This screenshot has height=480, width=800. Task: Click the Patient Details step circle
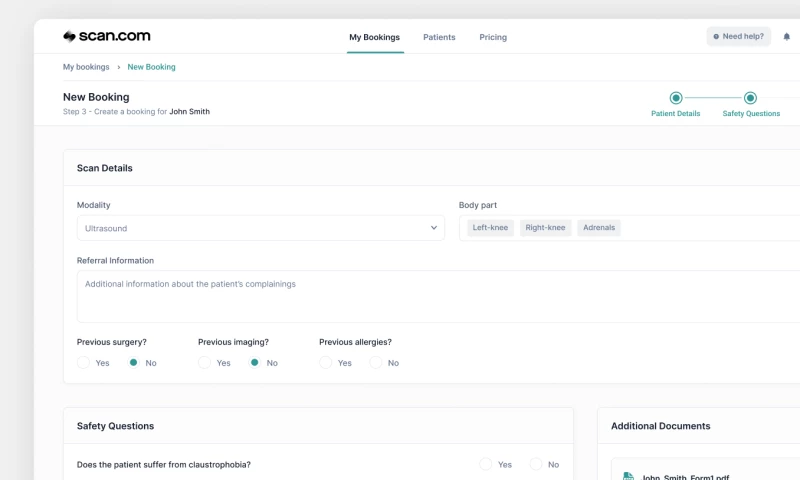click(x=676, y=98)
